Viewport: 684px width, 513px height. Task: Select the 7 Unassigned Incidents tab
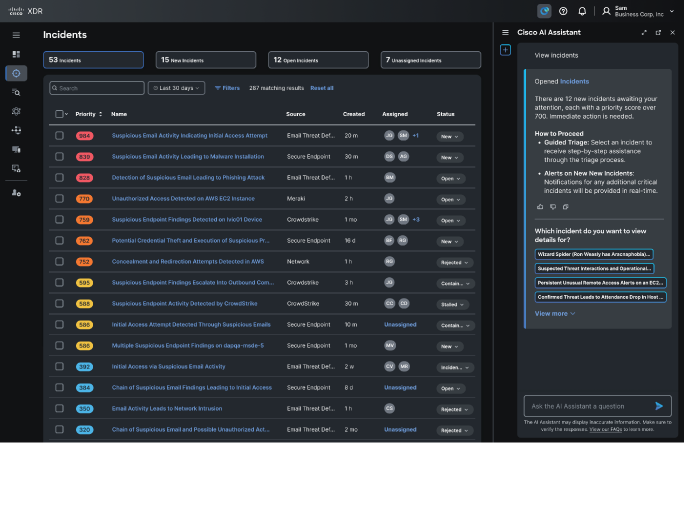[430, 60]
